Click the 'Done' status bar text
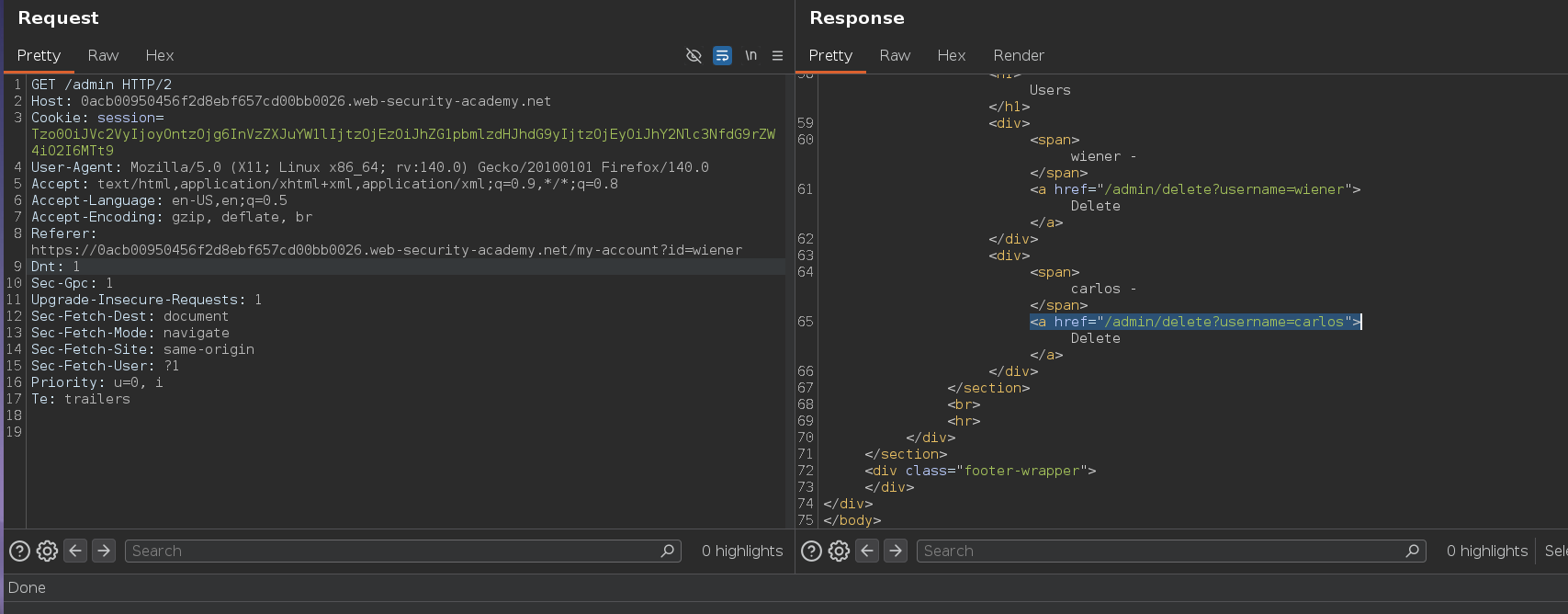1568x614 pixels. pos(27,587)
